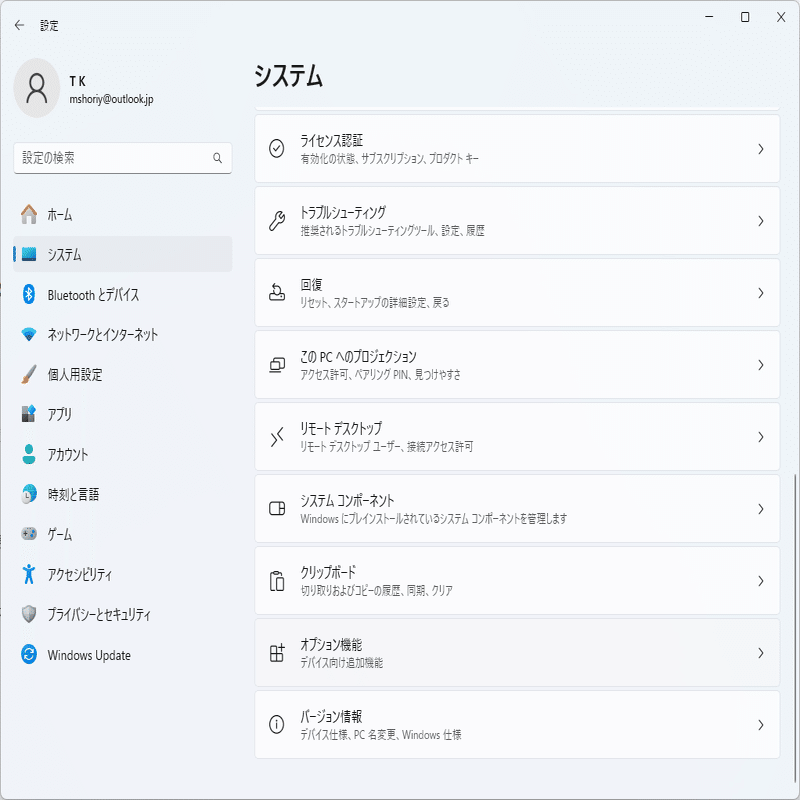The width and height of the screenshot is (800, 800).
Task: Open the オプション機能 title text
Action: [331, 644]
